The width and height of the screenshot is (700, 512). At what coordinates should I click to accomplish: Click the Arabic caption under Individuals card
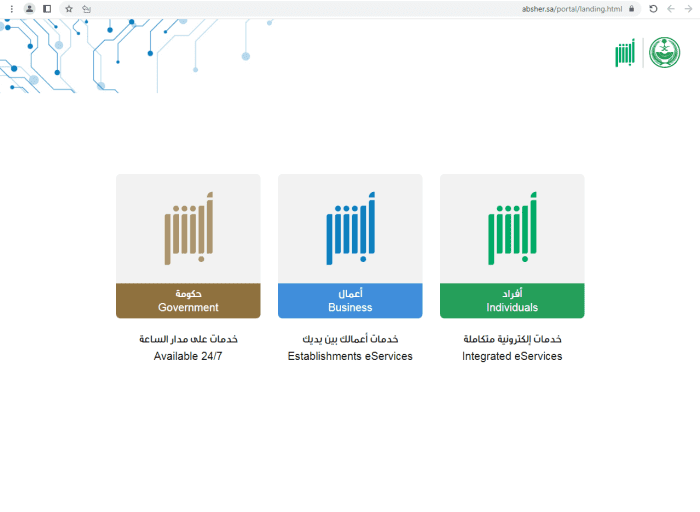click(512, 339)
